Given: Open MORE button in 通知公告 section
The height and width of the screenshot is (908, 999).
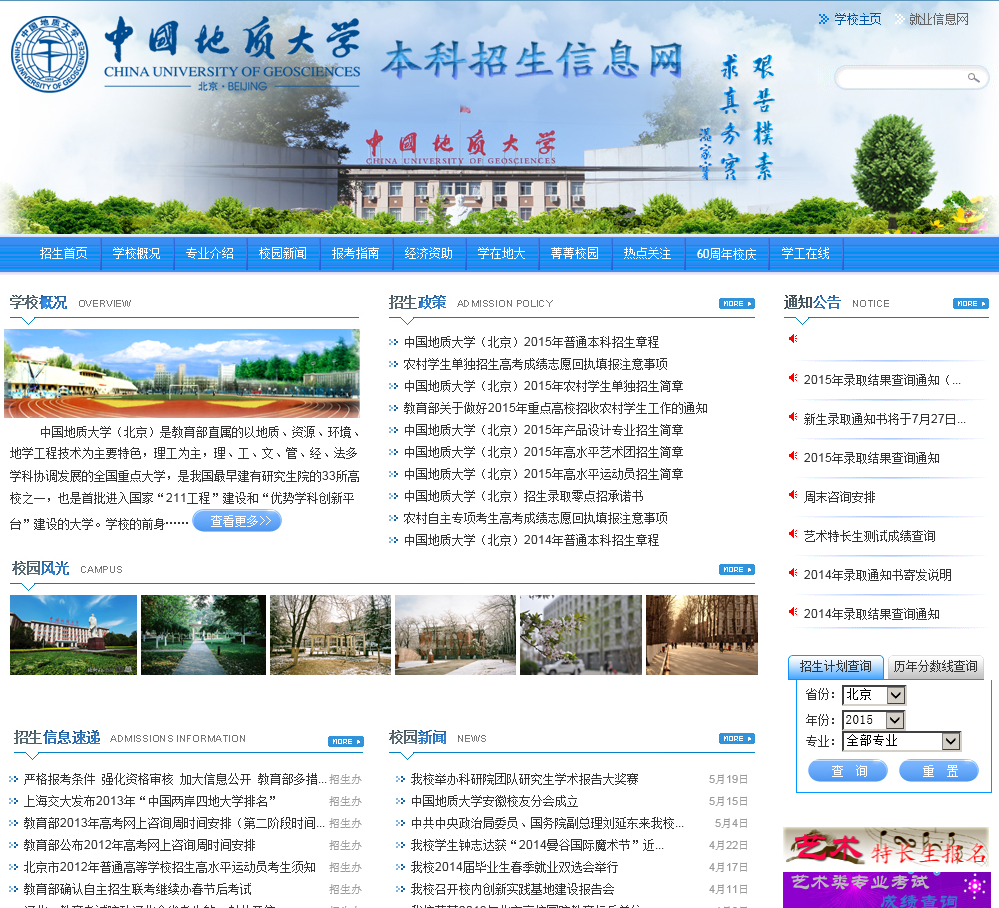Looking at the screenshot, I should coord(970,304).
